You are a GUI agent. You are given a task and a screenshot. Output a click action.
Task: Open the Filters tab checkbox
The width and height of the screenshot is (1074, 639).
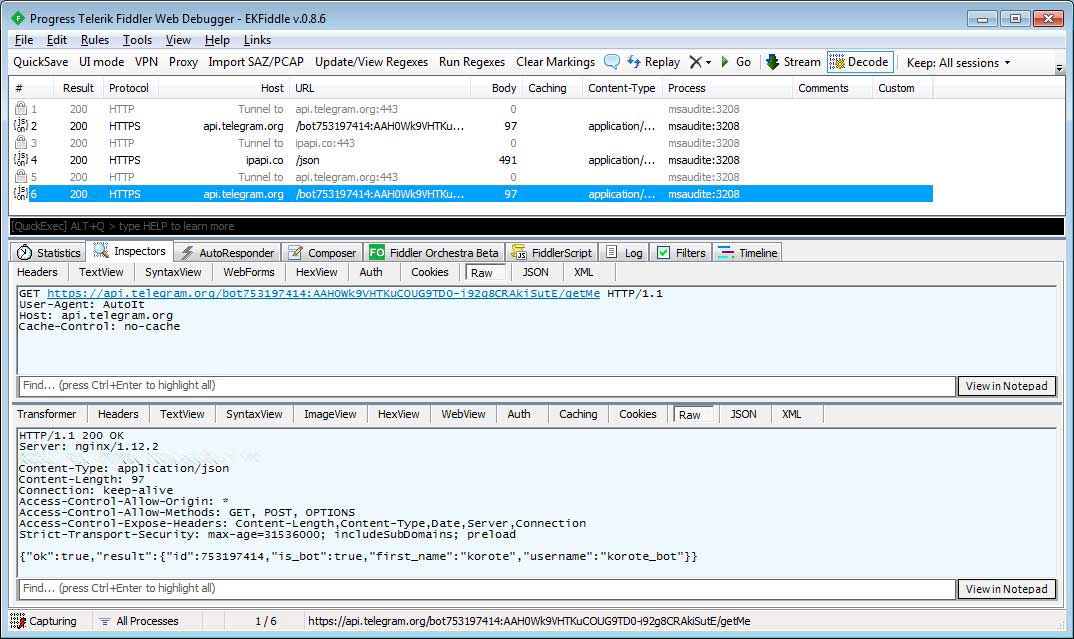(x=663, y=253)
